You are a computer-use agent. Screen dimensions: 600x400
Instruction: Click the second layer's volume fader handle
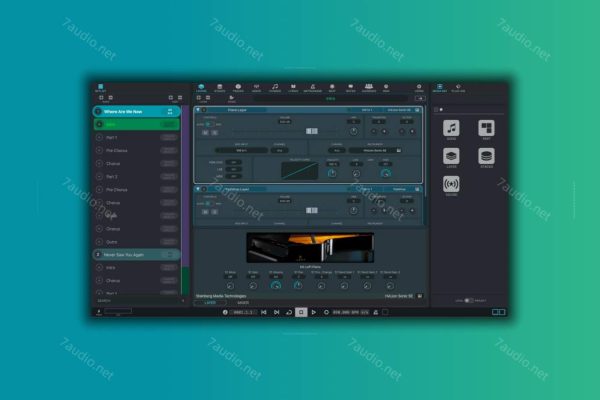(311, 211)
